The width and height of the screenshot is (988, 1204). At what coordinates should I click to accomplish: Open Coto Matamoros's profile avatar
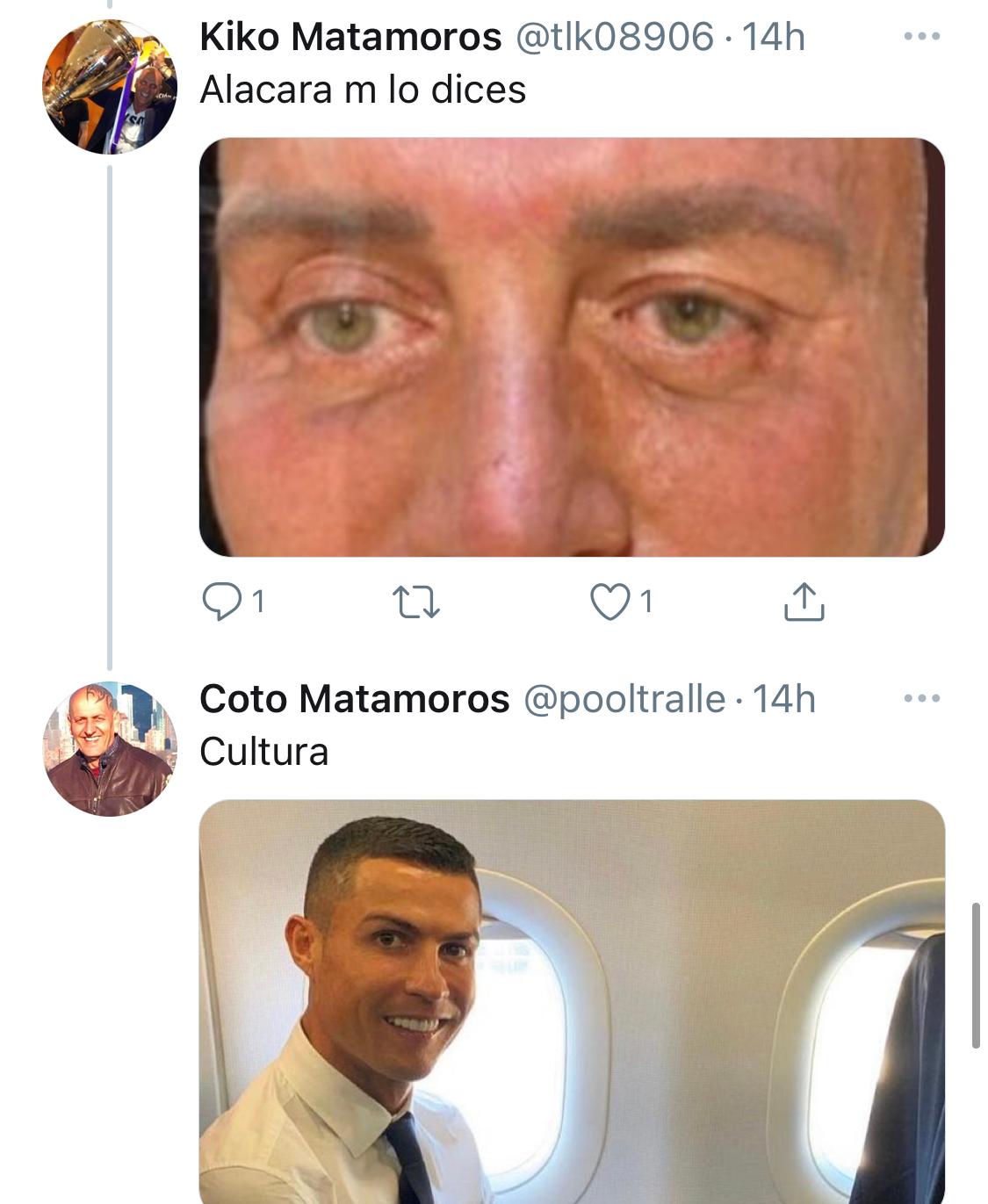109,749
